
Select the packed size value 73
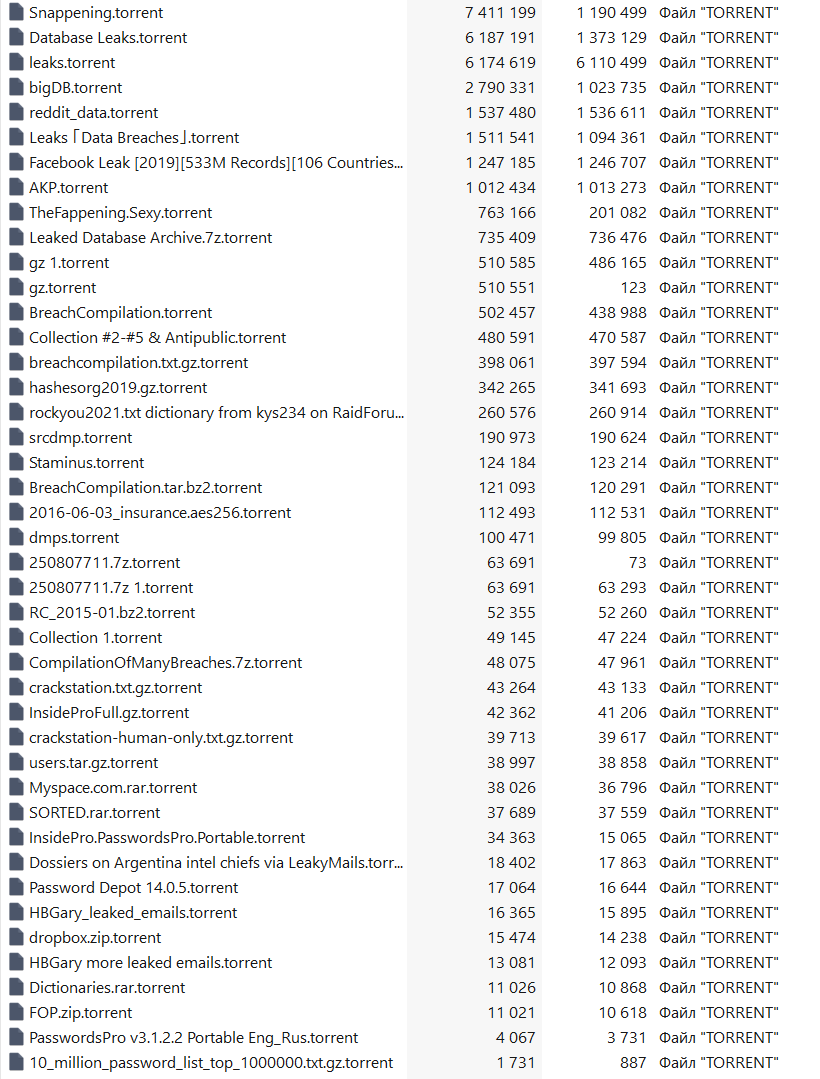click(x=638, y=563)
